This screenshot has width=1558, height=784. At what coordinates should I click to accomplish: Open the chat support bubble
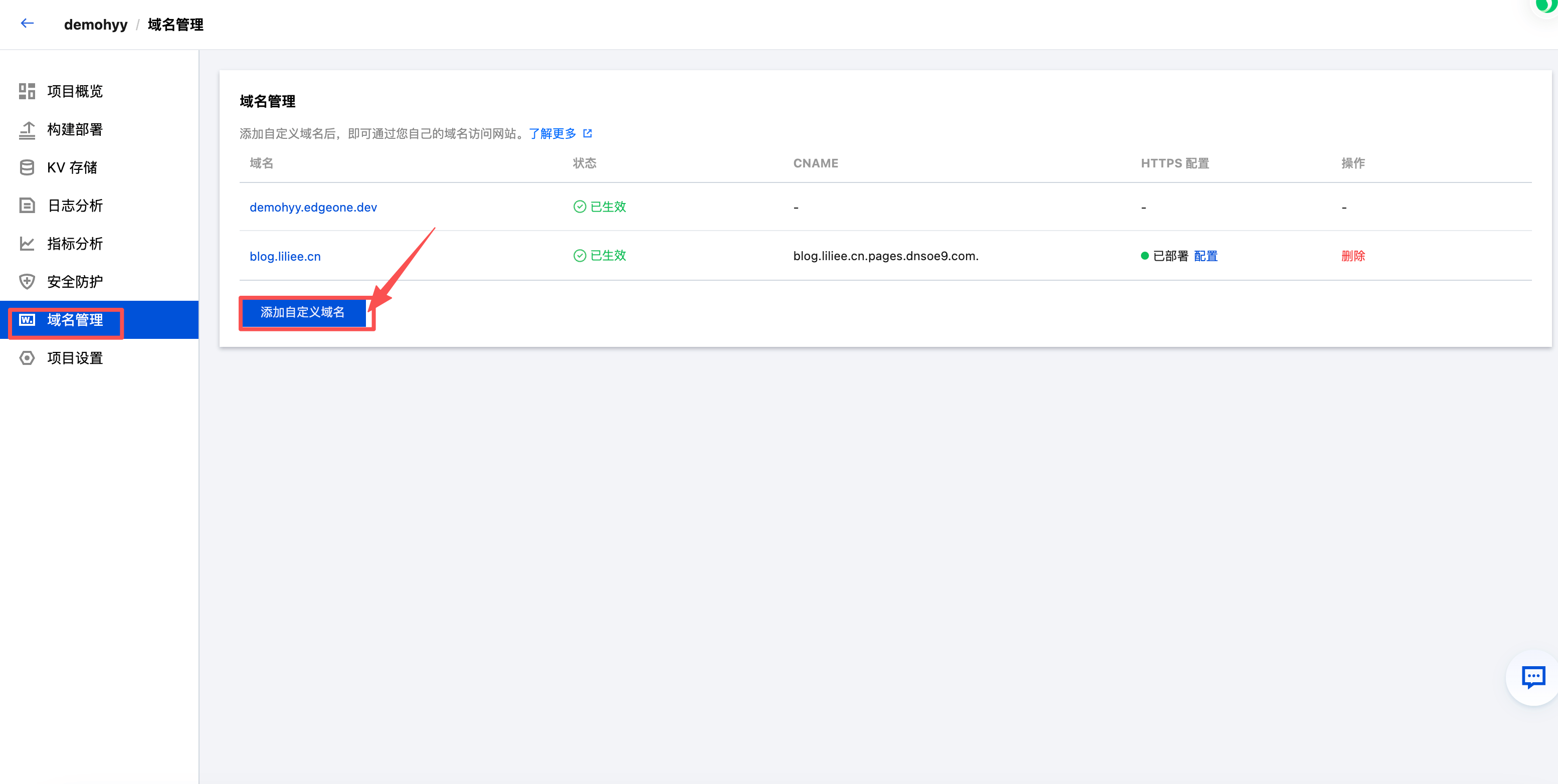click(x=1533, y=677)
